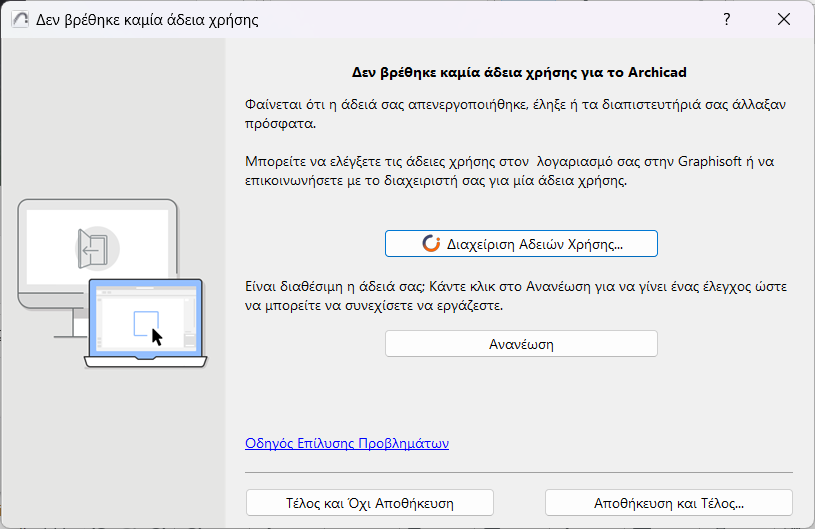
Task: Click the Ανανέωση refresh button
Action: pyautogui.click(x=521, y=344)
